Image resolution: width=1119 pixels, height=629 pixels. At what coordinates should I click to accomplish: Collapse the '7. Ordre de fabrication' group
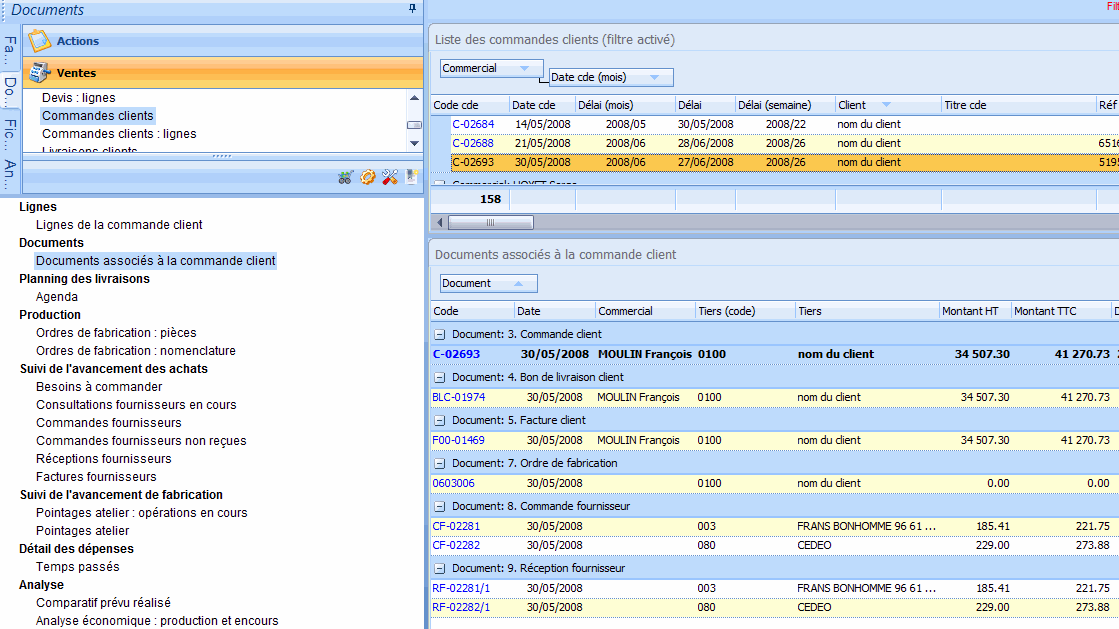pos(439,463)
